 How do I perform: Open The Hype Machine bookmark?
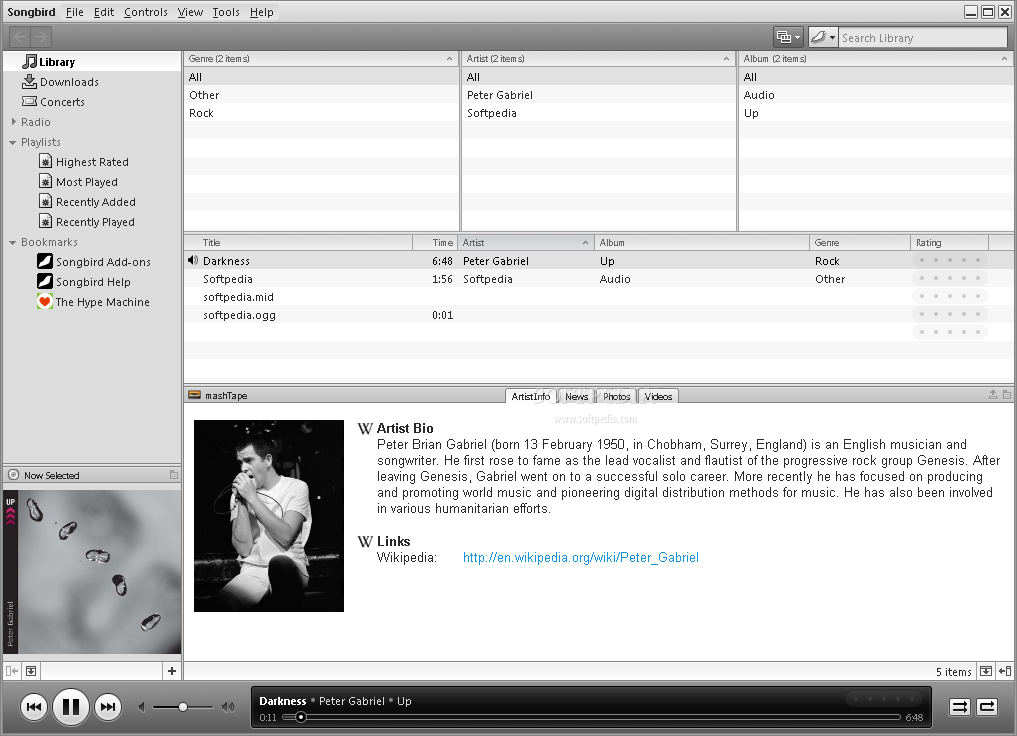pos(93,302)
